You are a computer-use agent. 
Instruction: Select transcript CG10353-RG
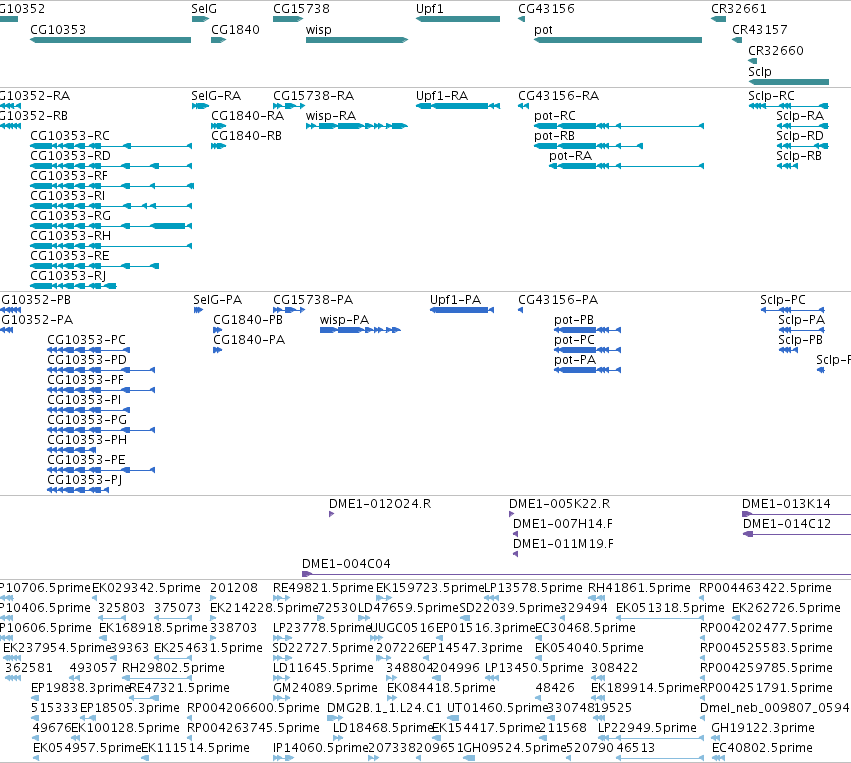point(111,226)
